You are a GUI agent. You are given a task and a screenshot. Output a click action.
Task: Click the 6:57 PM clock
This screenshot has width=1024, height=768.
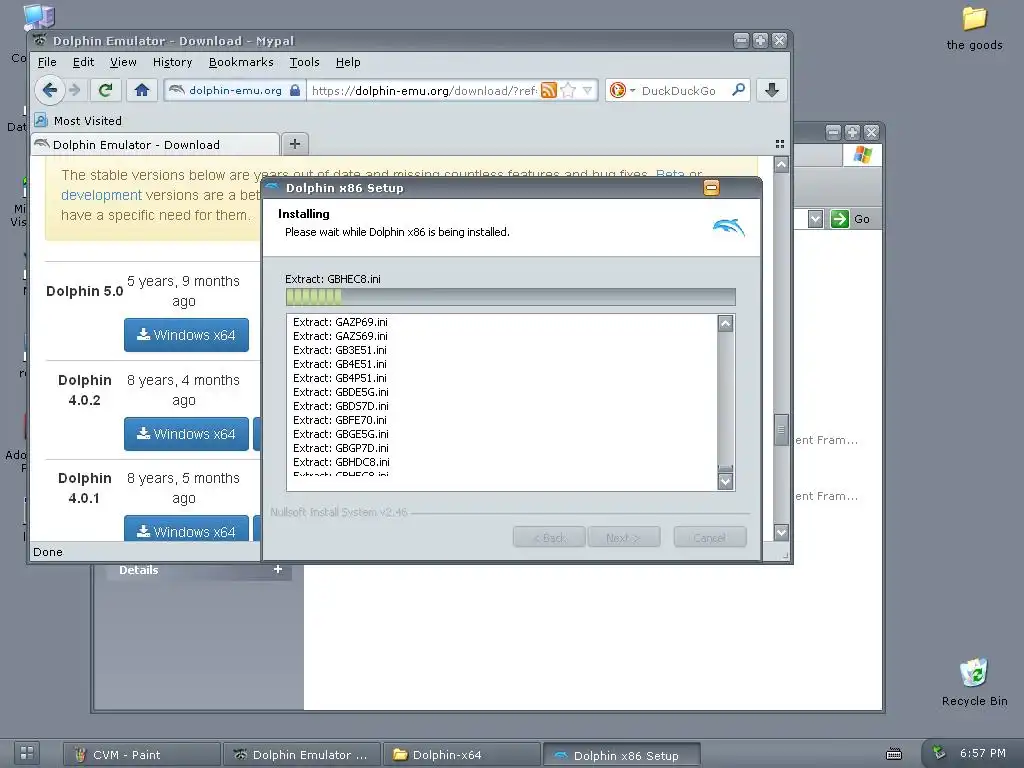(982, 753)
